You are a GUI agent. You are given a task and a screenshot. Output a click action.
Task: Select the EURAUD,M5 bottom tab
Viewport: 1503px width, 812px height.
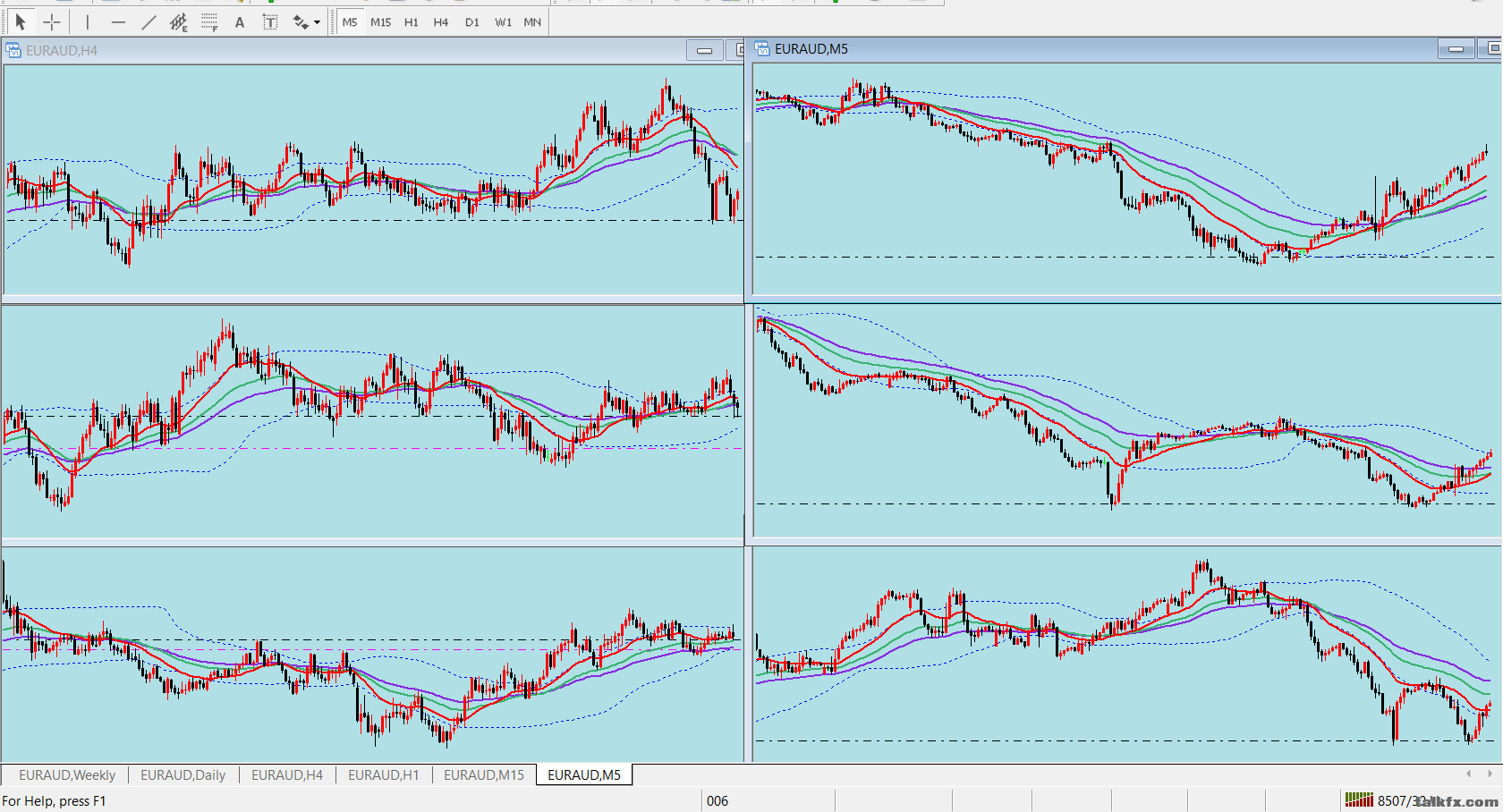(584, 775)
